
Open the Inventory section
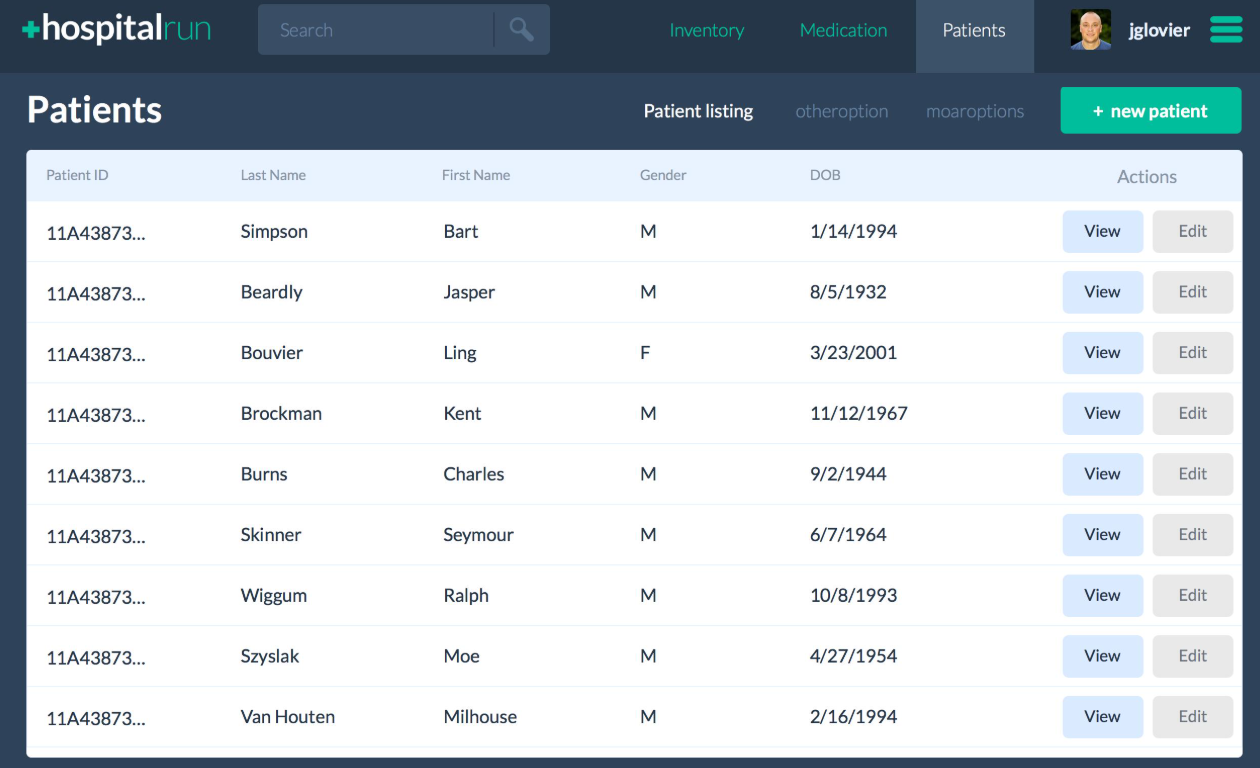[x=707, y=30]
